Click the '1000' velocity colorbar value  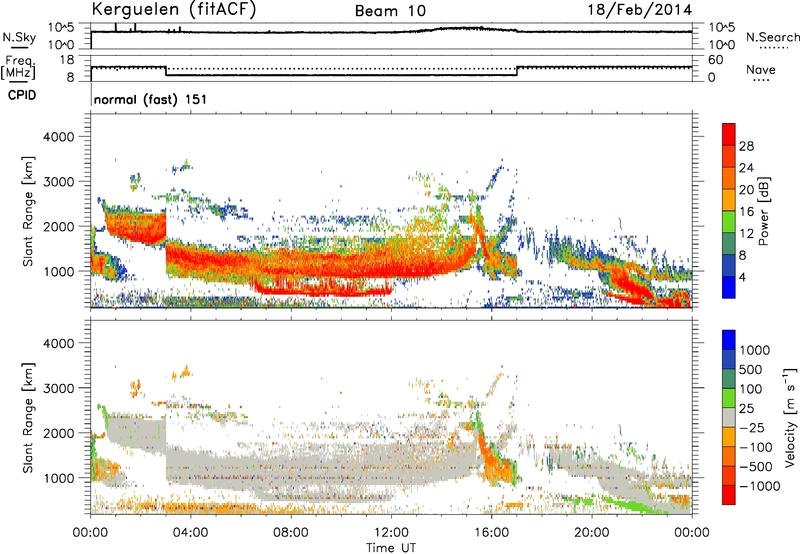[x=754, y=350]
